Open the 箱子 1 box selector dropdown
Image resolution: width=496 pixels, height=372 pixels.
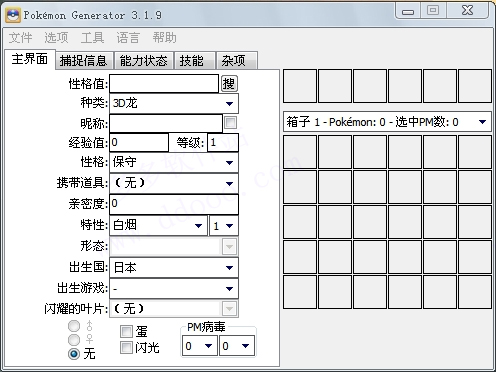click(x=387, y=122)
